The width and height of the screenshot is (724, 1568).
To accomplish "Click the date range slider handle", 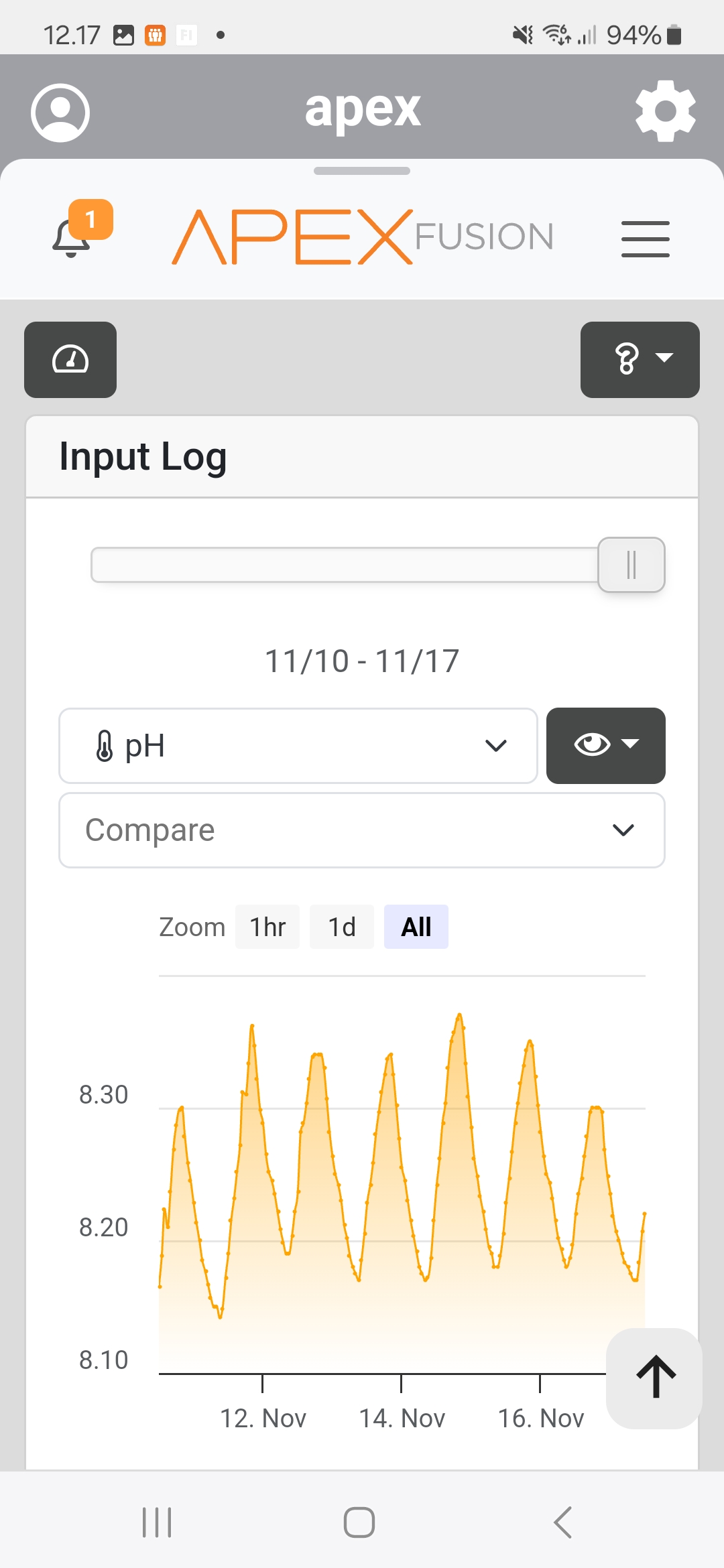I will tap(631, 565).
